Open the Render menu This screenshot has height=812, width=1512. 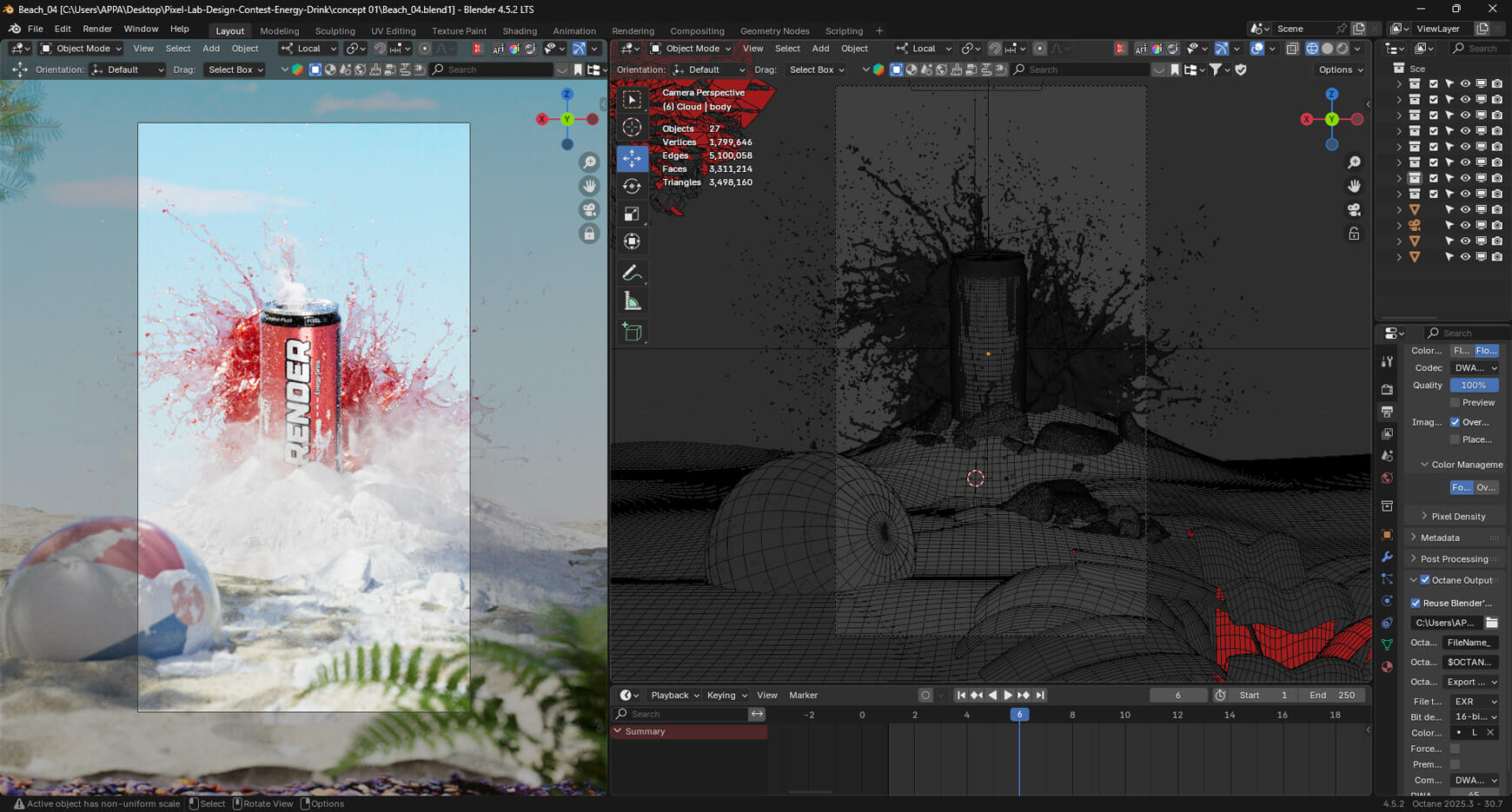pos(97,29)
